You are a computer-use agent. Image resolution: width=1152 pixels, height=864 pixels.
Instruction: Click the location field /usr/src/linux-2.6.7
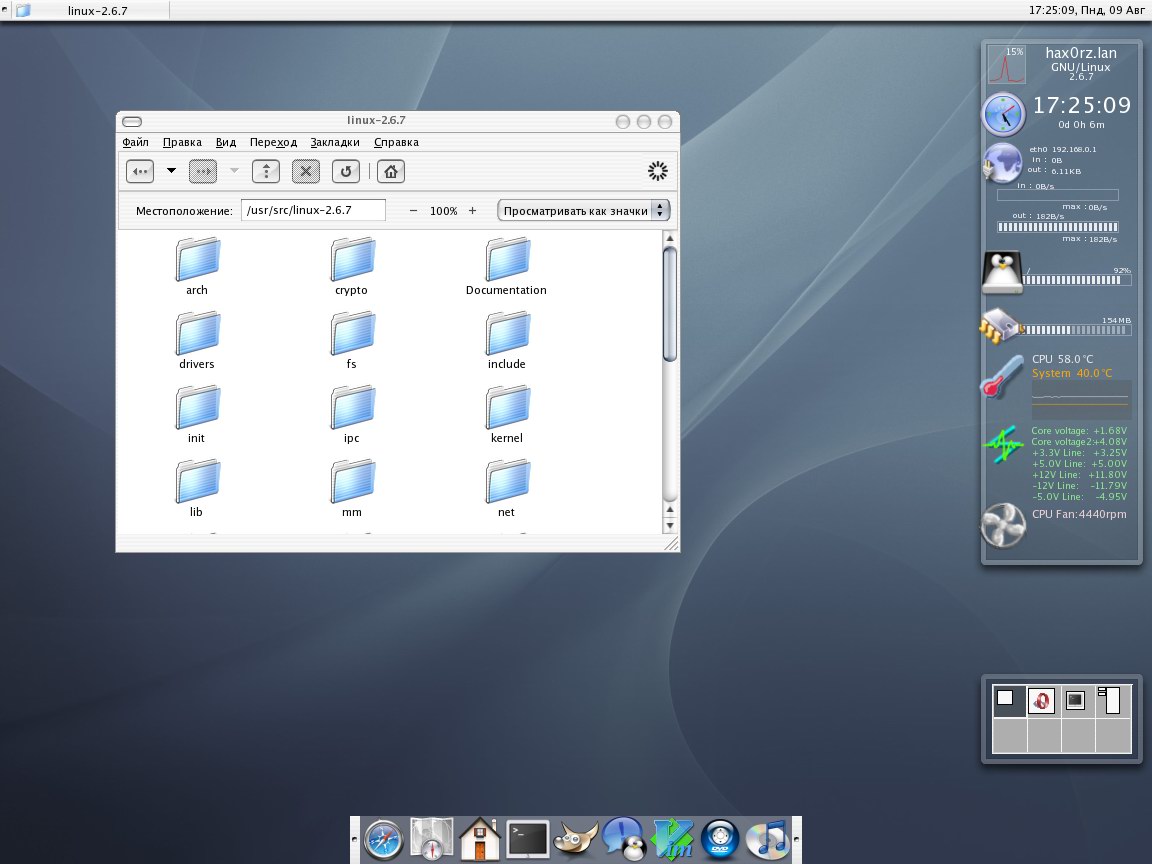pyautogui.click(x=313, y=210)
